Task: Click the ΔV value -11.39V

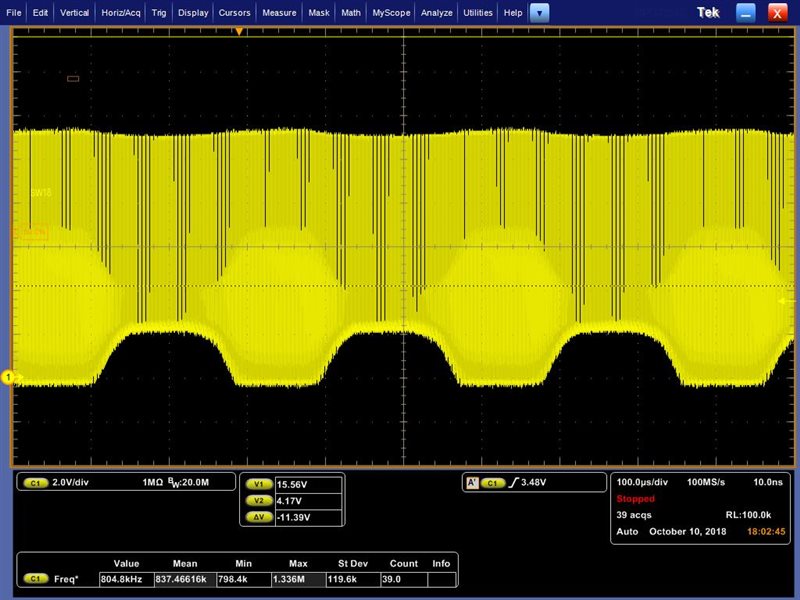Action: (x=308, y=517)
